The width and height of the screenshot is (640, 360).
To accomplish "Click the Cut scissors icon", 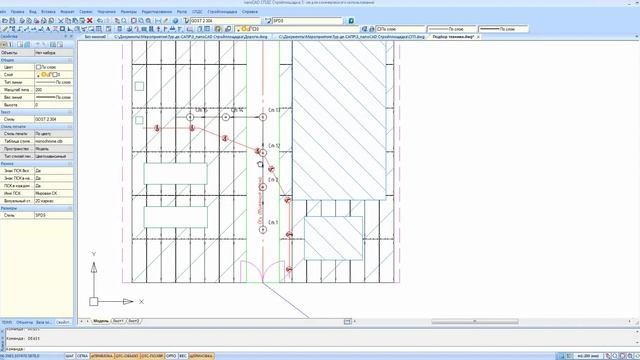I will point(61,20).
